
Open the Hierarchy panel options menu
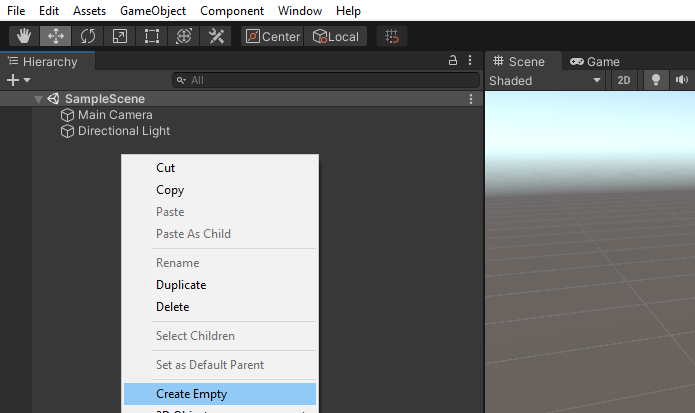(x=470, y=60)
